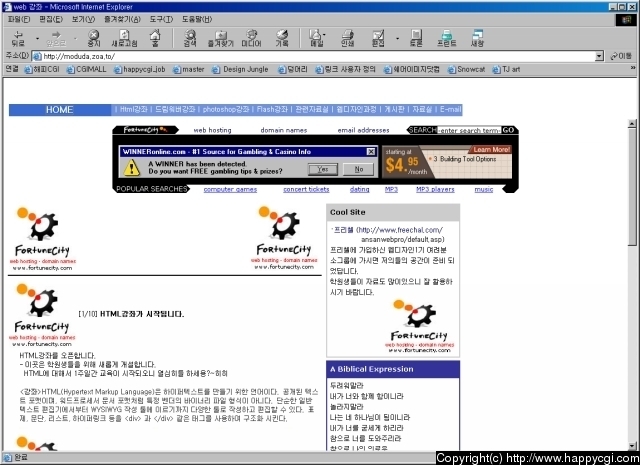Open the Help (도움말) menu
The image size is (640, 465).
click(x=197, y=19)
